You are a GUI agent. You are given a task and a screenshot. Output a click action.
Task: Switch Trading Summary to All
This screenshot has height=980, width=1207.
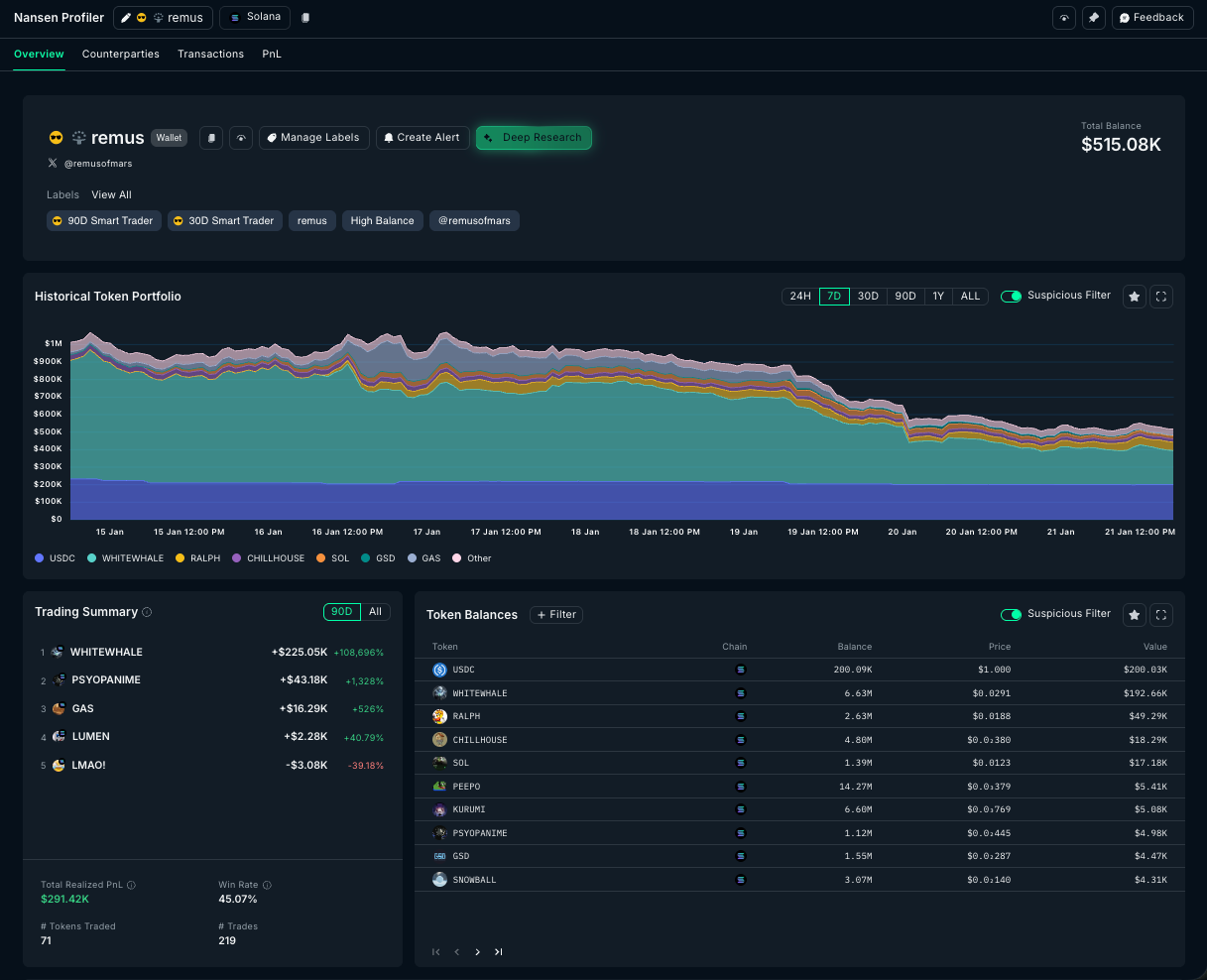tap(375, 612)
